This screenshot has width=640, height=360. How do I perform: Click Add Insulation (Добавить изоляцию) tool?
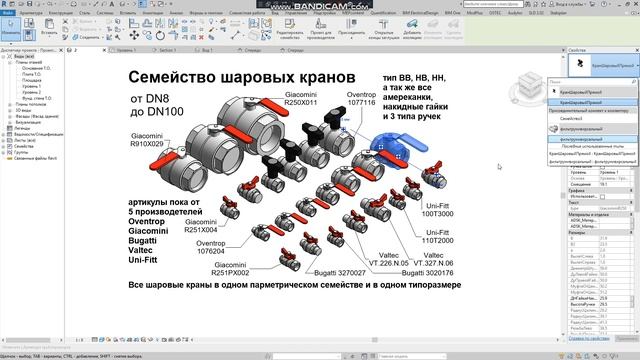(x=412, y=29)
